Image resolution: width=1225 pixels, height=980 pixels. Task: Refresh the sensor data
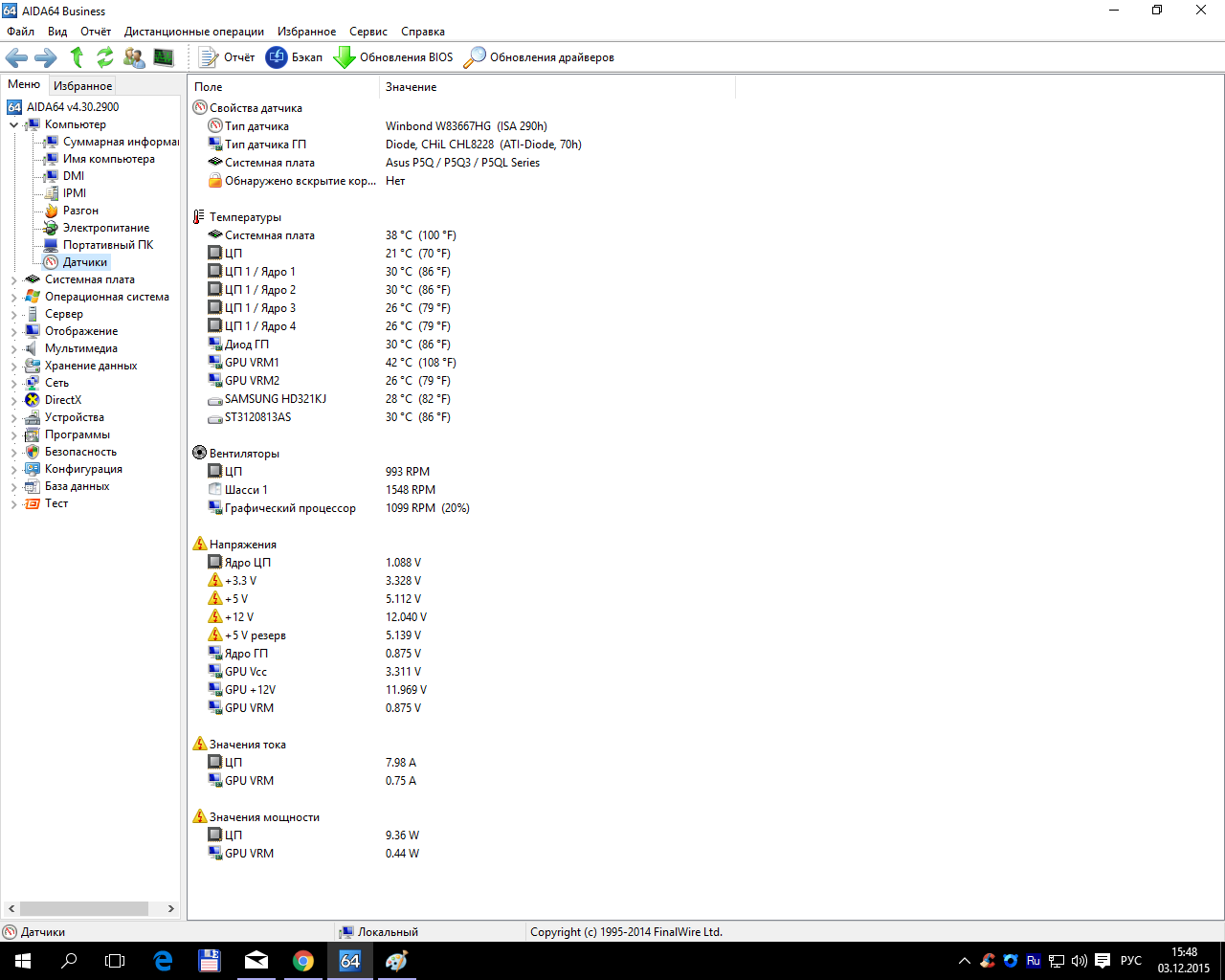point(105,57)
